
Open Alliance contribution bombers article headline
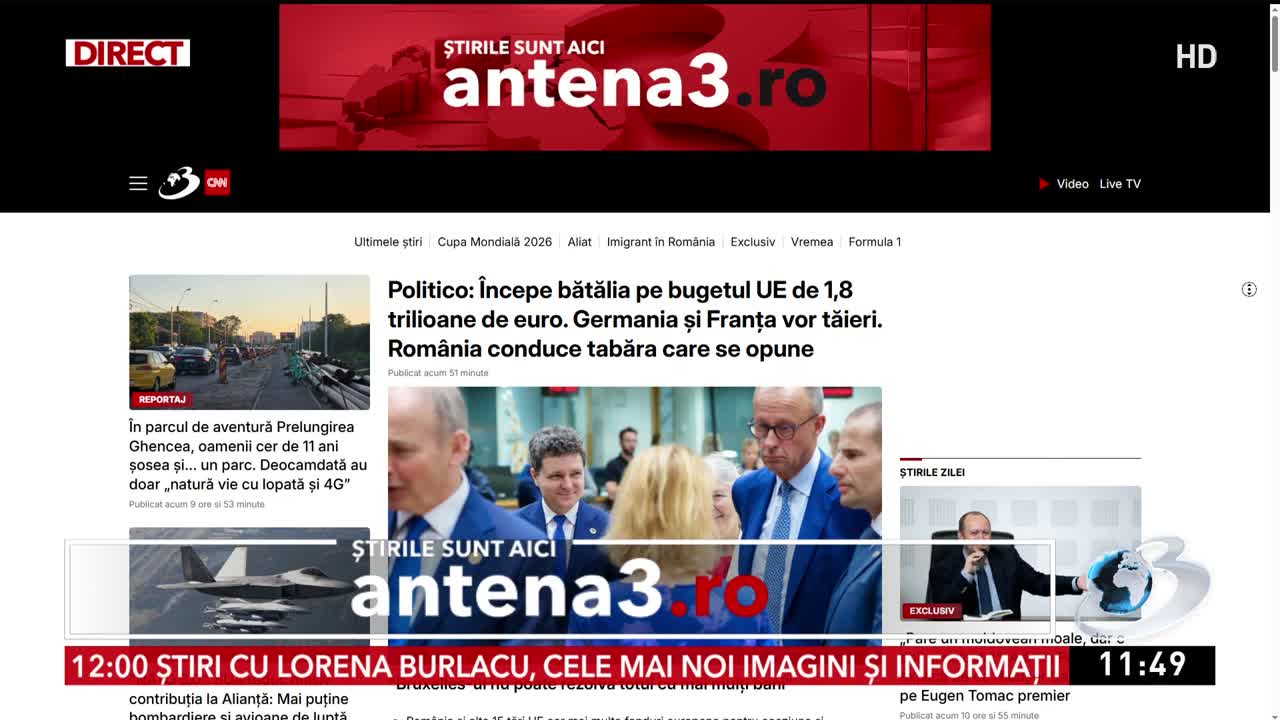(x=239, y=707)
